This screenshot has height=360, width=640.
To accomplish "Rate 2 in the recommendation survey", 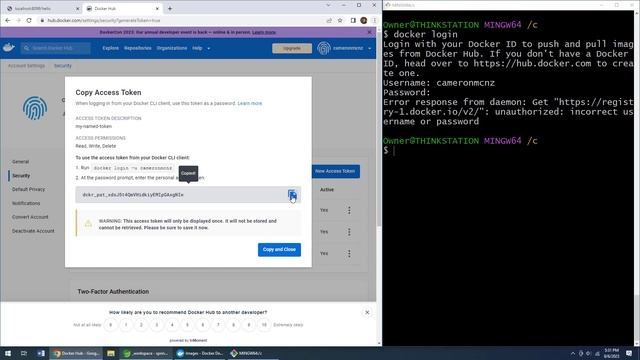I will click(141, 325).
